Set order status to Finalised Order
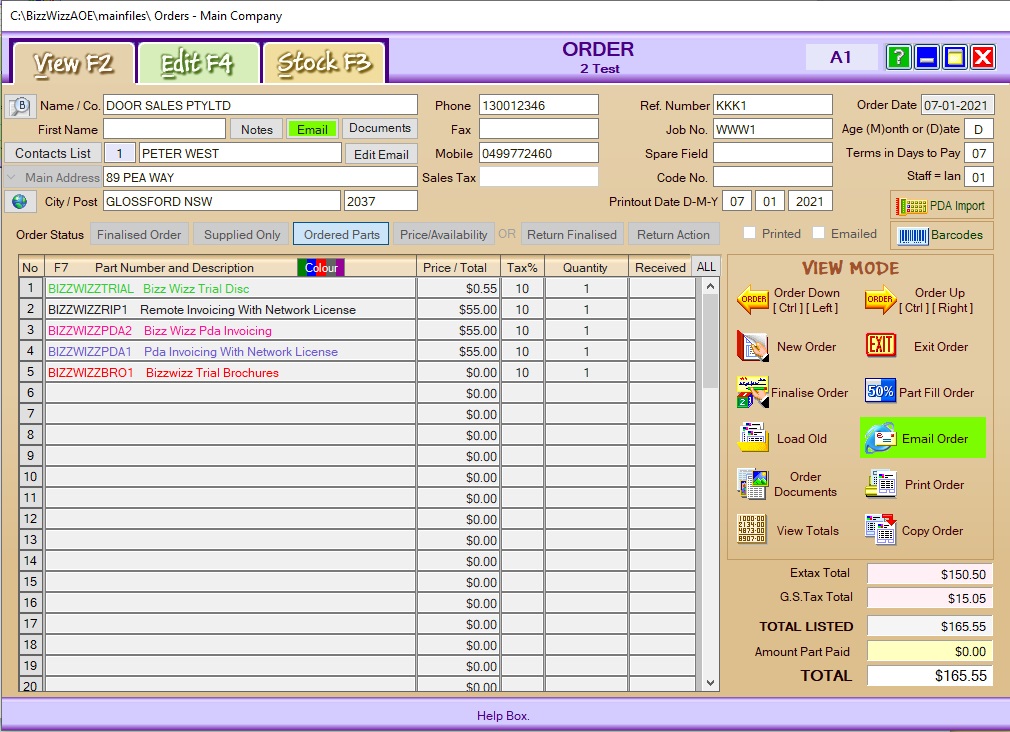 [x=139, y=235]
